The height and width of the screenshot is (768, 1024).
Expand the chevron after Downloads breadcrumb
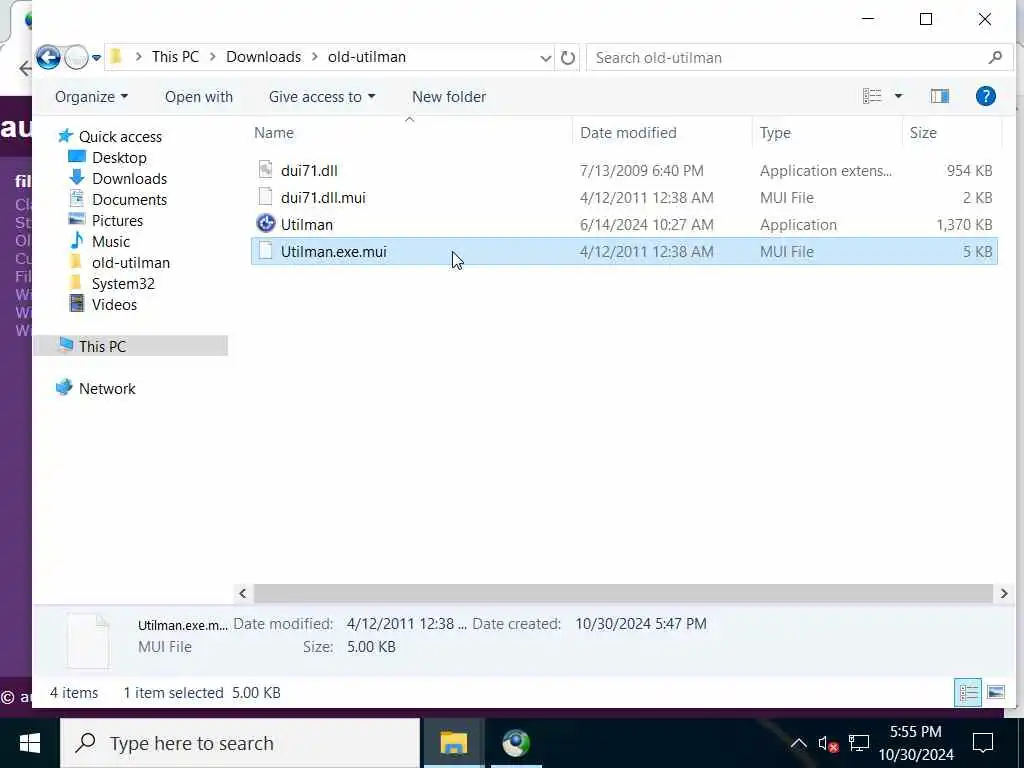(314, 57)
